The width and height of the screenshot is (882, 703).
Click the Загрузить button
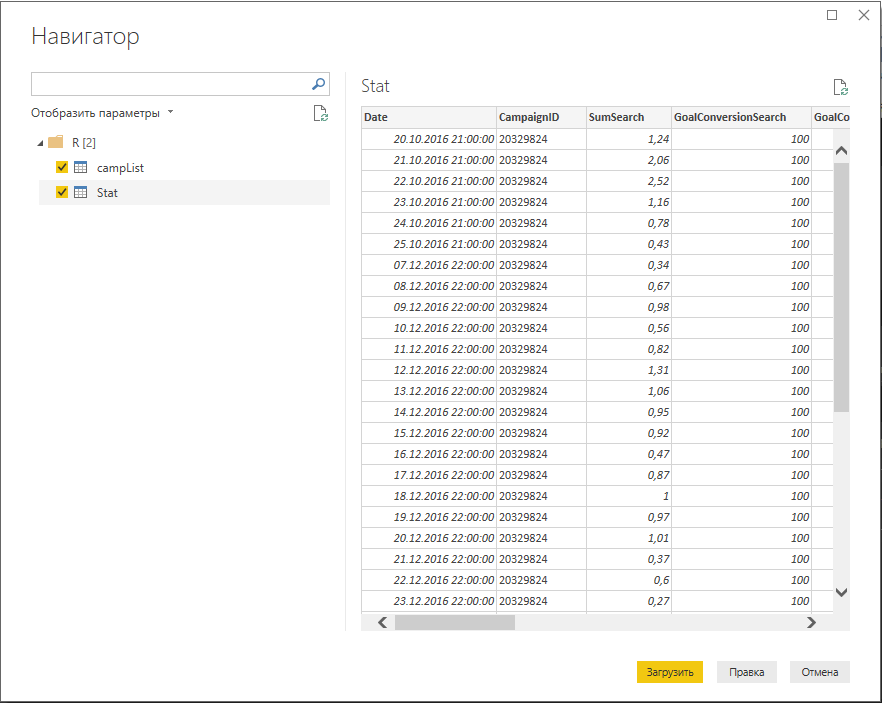pos(669,672)
